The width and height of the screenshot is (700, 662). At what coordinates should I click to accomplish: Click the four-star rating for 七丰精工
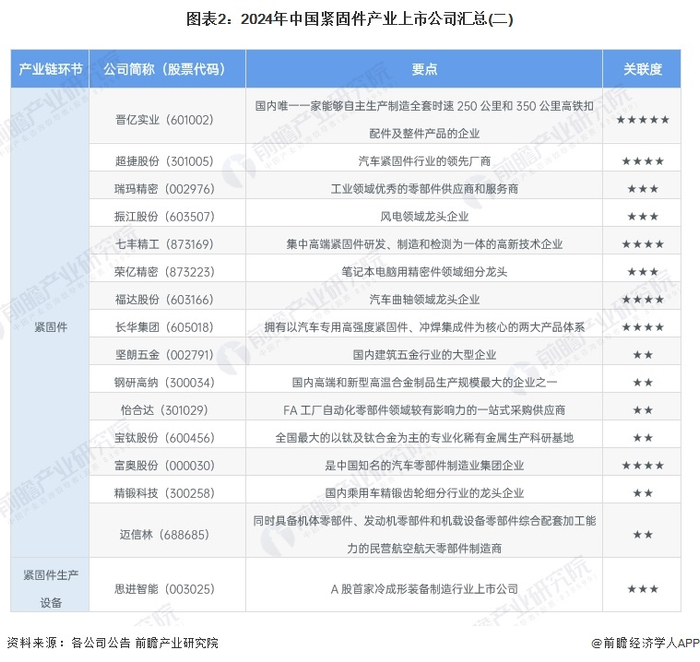pos(642,244)
